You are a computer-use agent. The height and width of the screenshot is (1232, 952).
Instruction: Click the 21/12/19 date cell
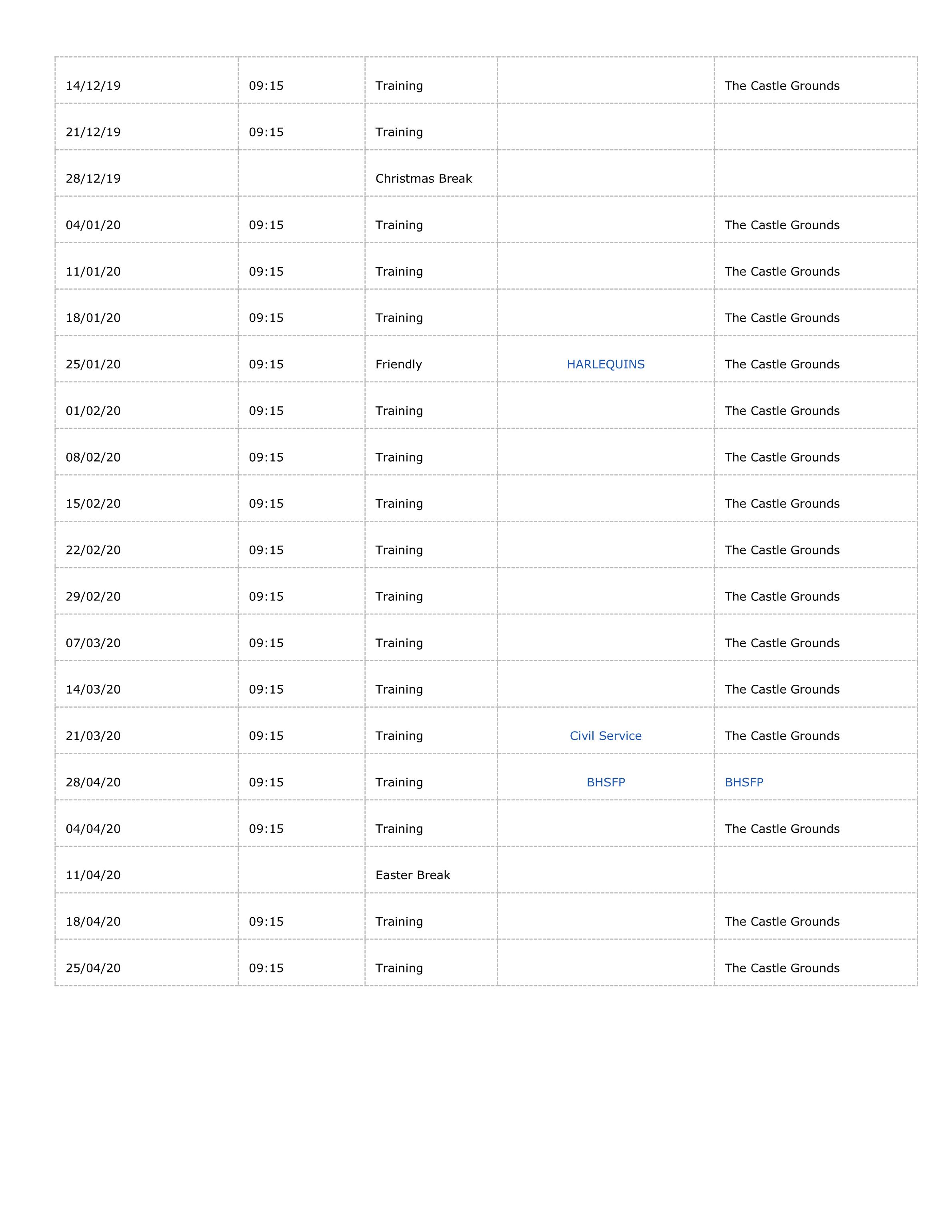tap(93, 132)
